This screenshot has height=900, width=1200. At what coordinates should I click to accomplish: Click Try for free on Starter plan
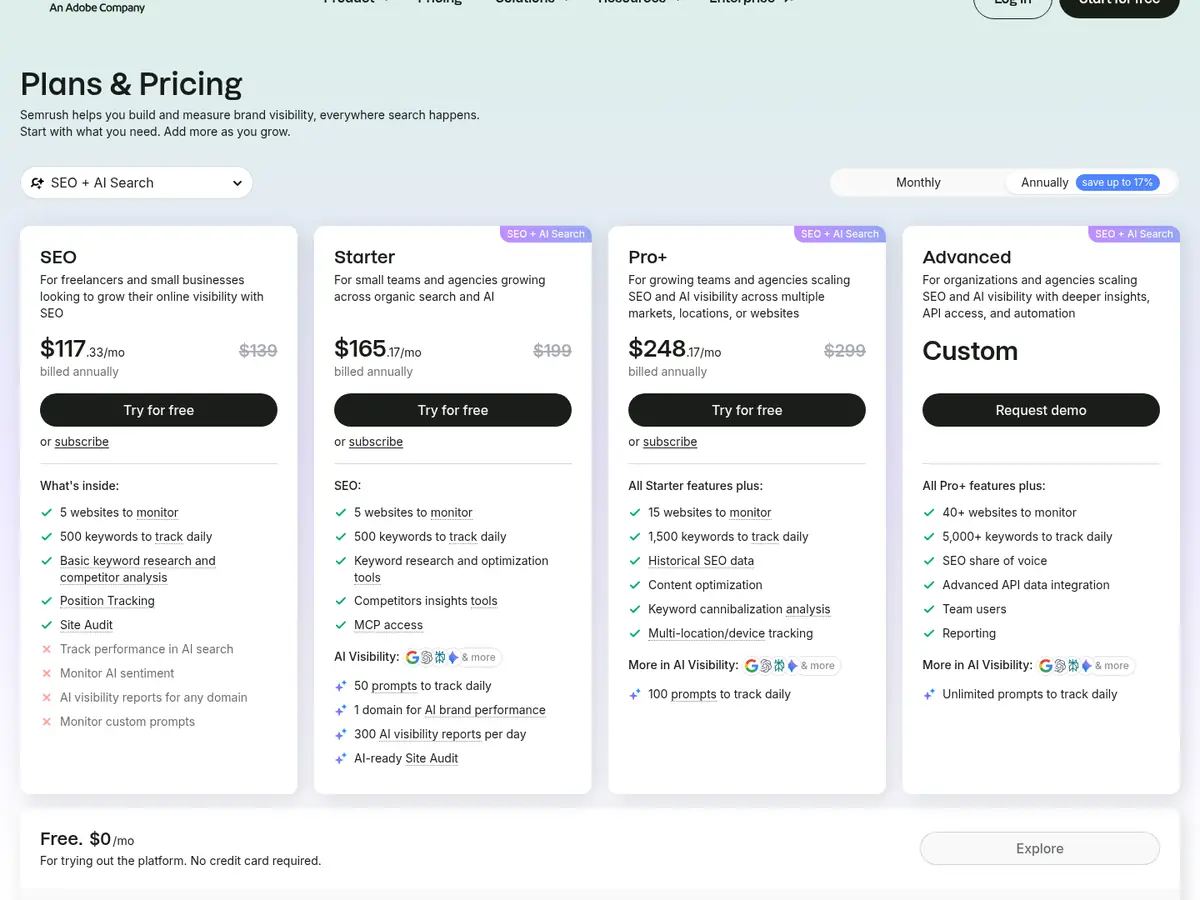(452, 410)
